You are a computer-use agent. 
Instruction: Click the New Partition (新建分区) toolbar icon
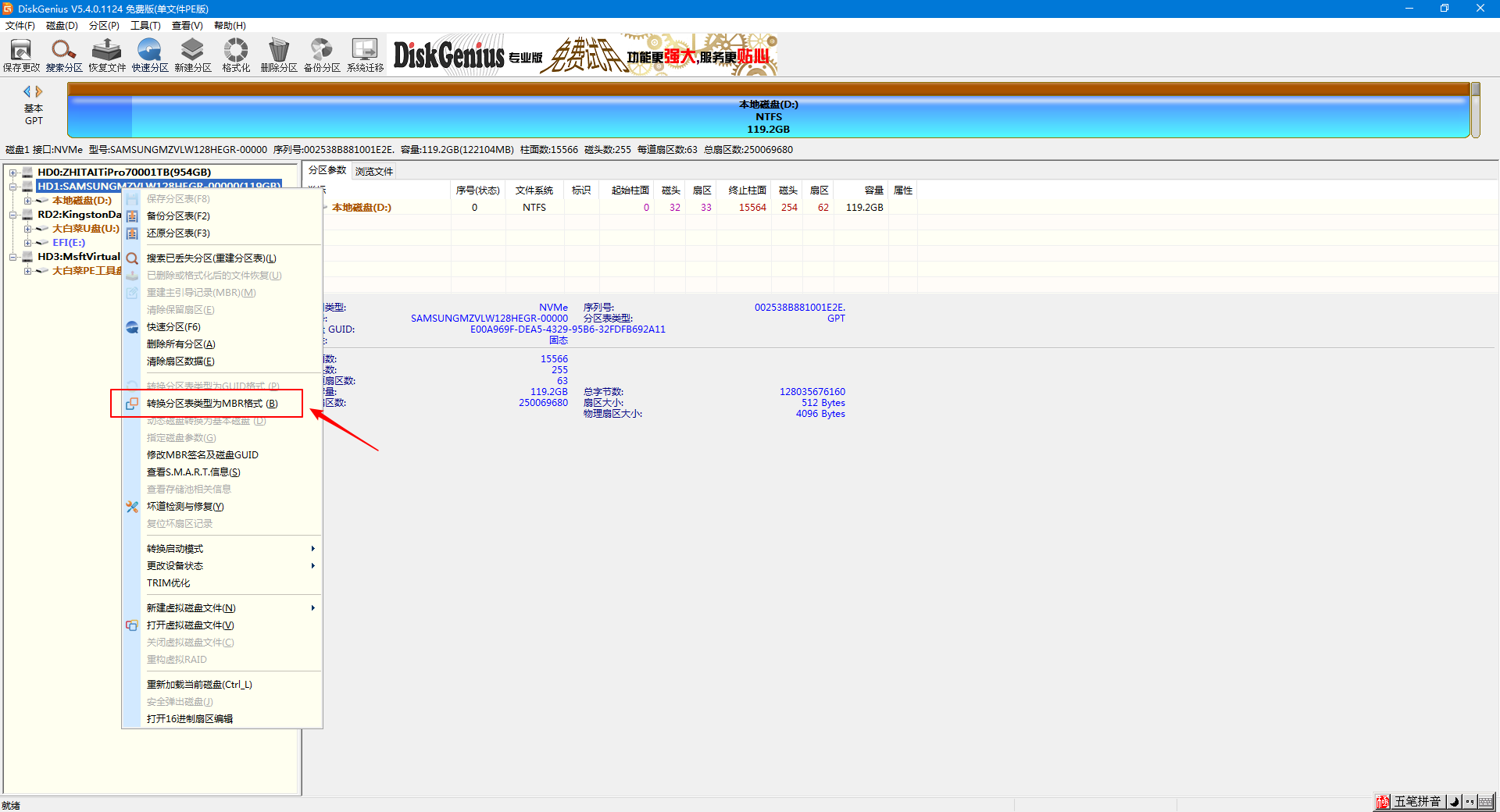[193, 55]
